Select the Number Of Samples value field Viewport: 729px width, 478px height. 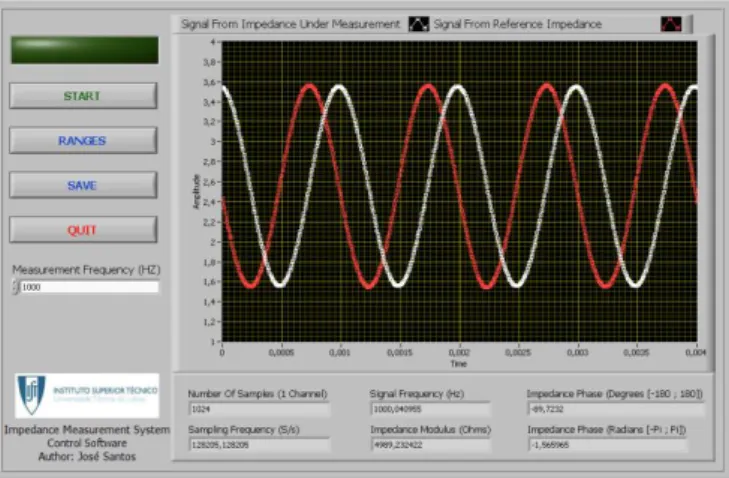click(x=259, y=409)
